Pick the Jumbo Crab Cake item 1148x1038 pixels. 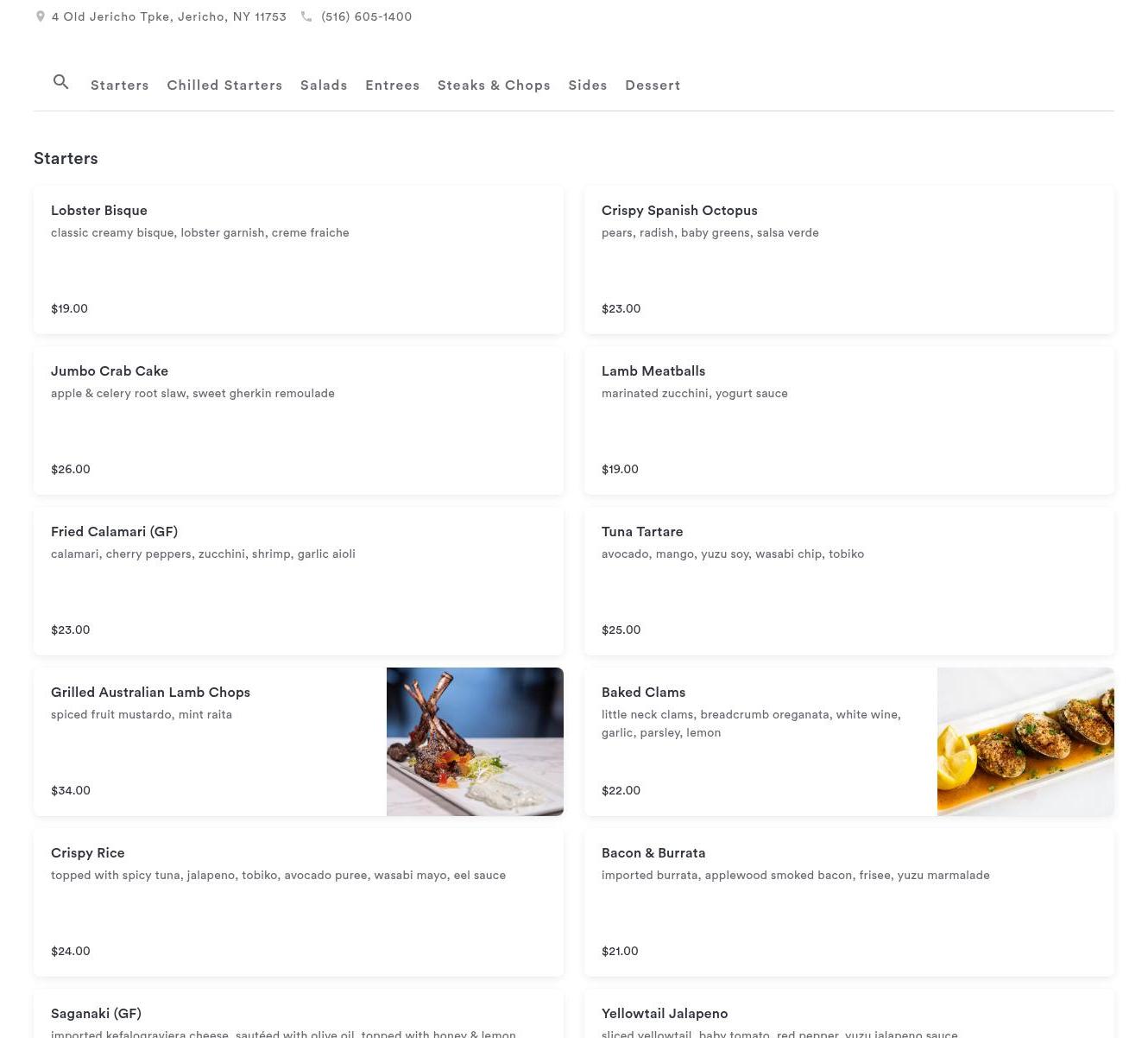pyautogui.click(x=298, y=420)
